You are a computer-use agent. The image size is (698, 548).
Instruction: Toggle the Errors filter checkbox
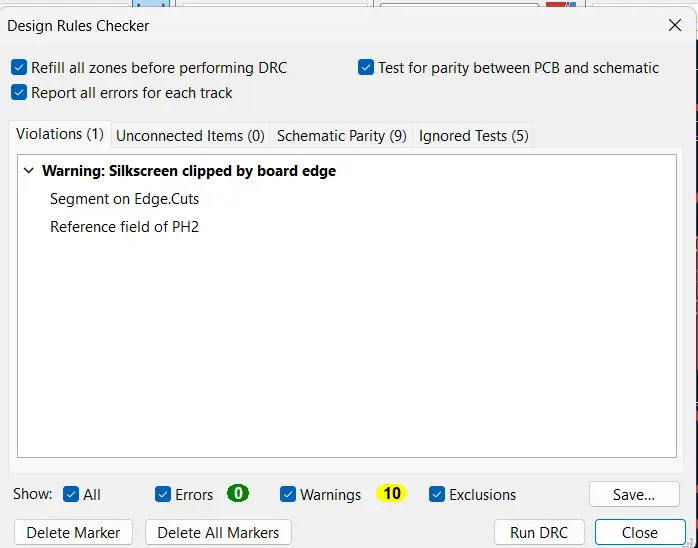tap(163, 494)
